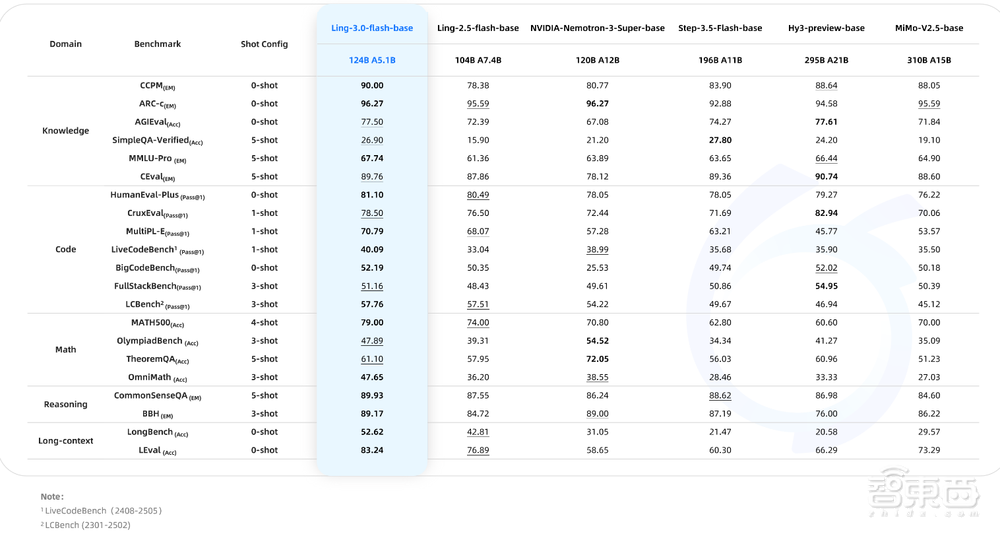Click the 120B A12B model size label

pos(597,60)
